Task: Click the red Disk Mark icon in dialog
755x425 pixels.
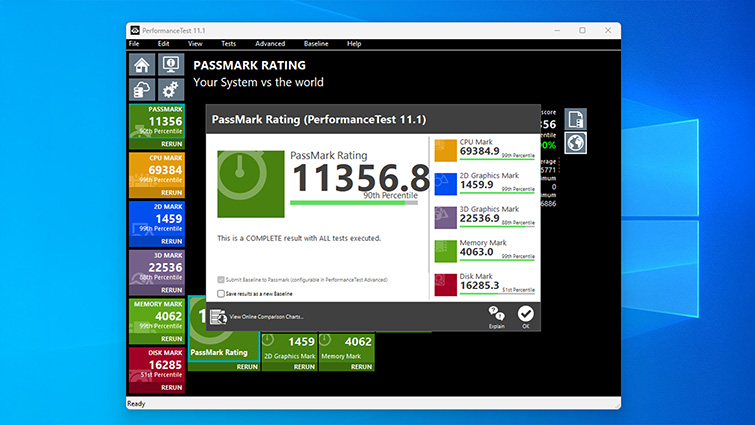Action: coord(445,285)
